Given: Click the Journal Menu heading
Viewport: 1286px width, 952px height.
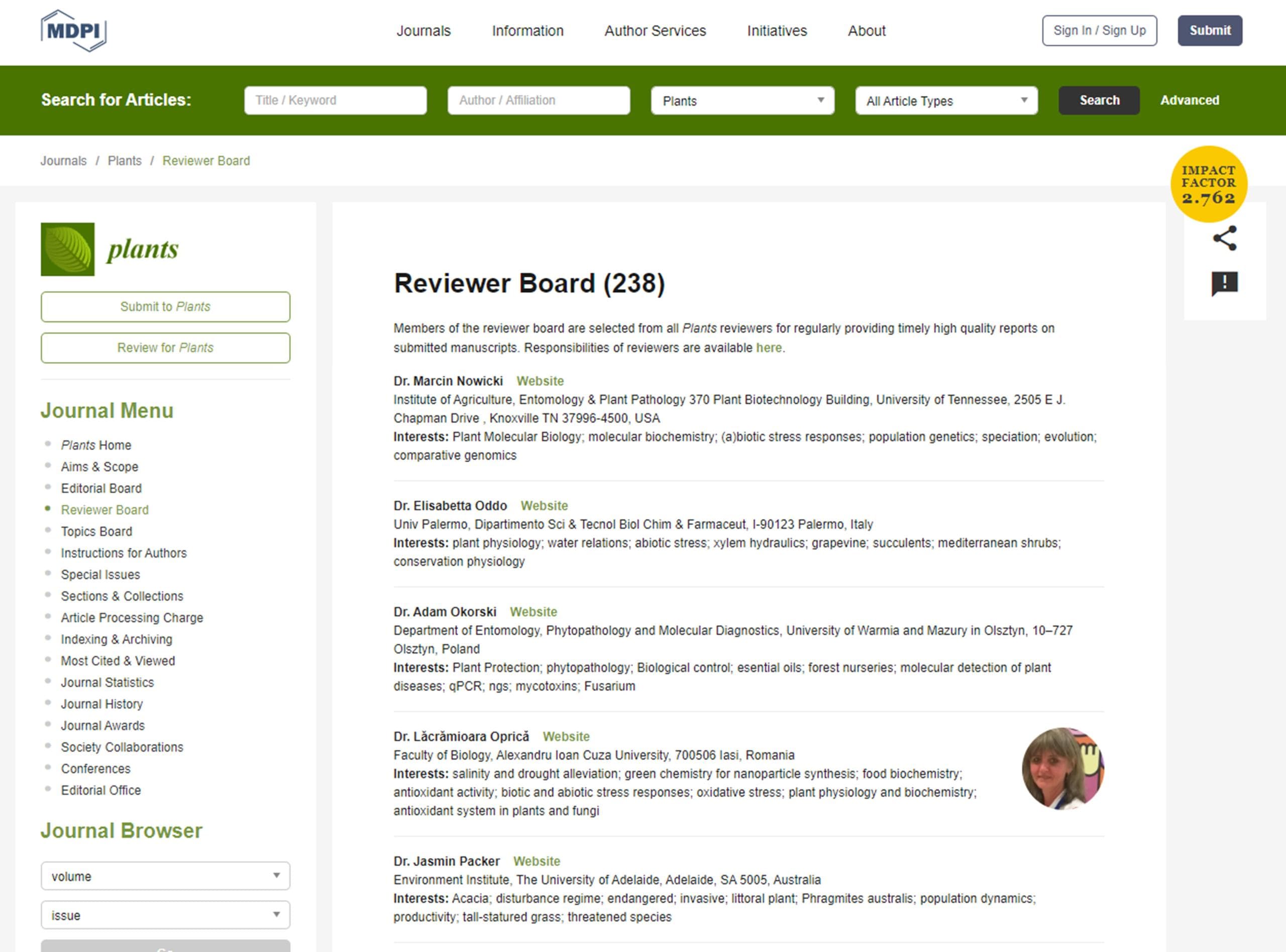Looking at the screenshot, I should 107,411.
